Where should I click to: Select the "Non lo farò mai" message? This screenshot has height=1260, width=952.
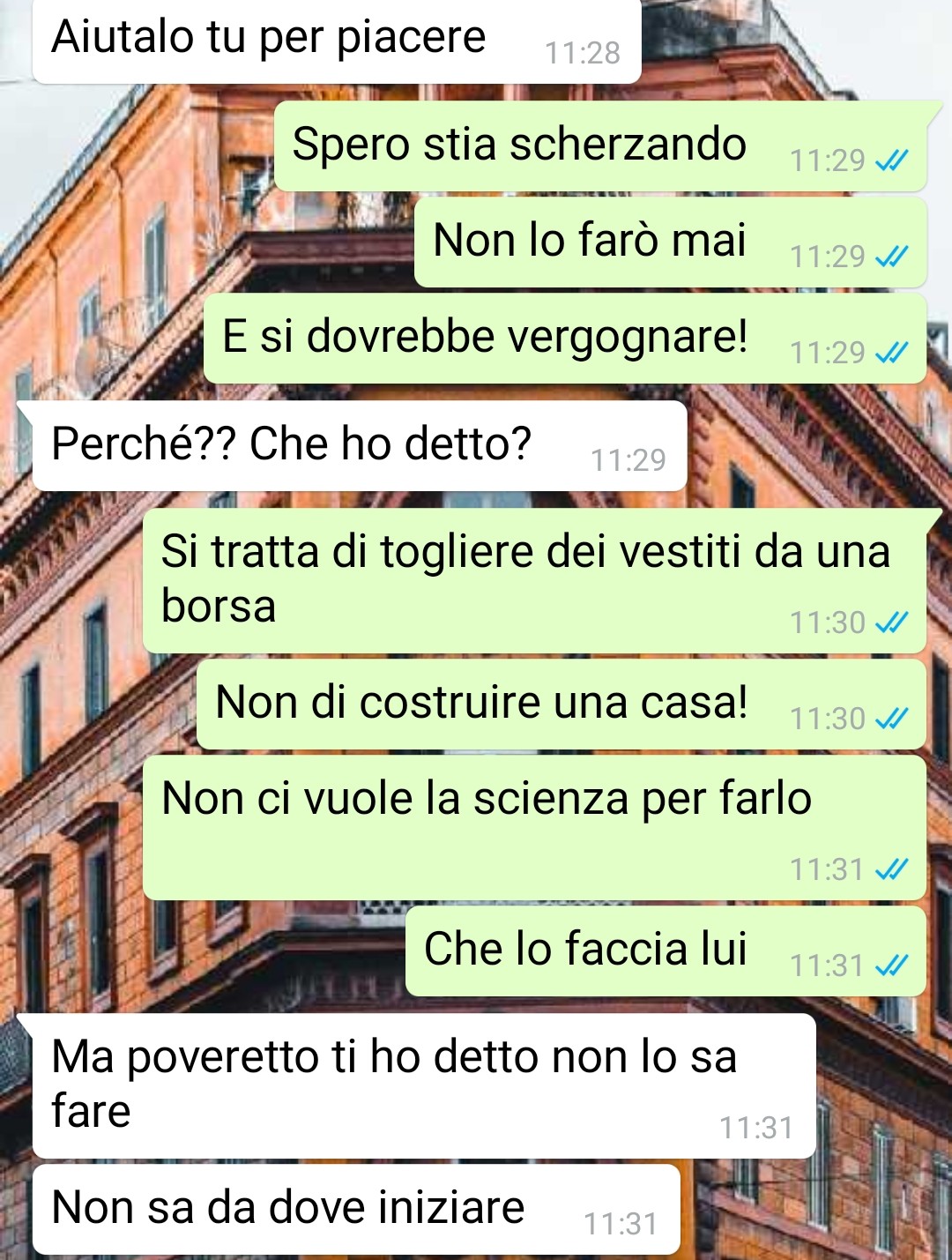(671, 242)
